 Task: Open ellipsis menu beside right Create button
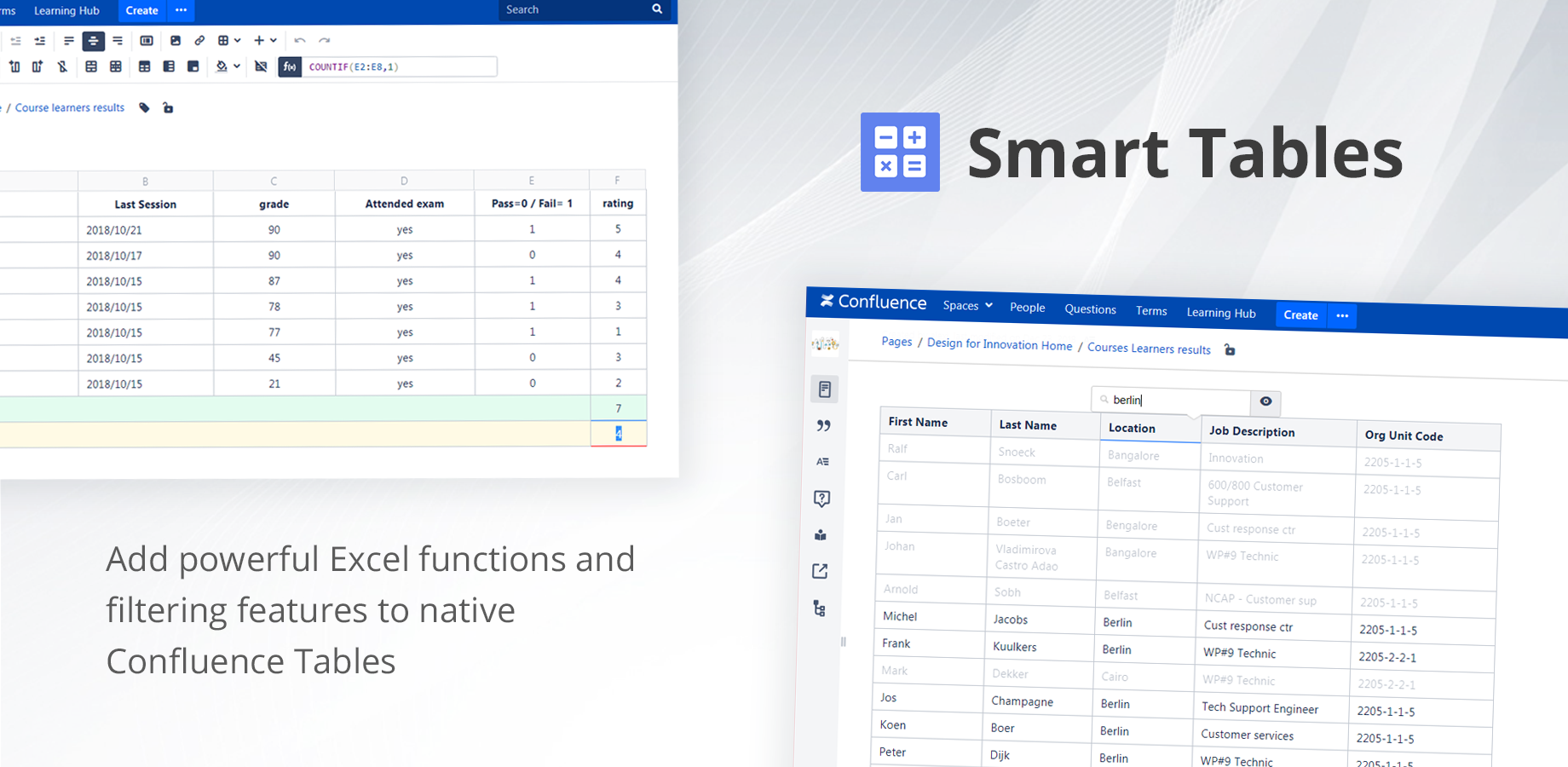point(1342,315)
